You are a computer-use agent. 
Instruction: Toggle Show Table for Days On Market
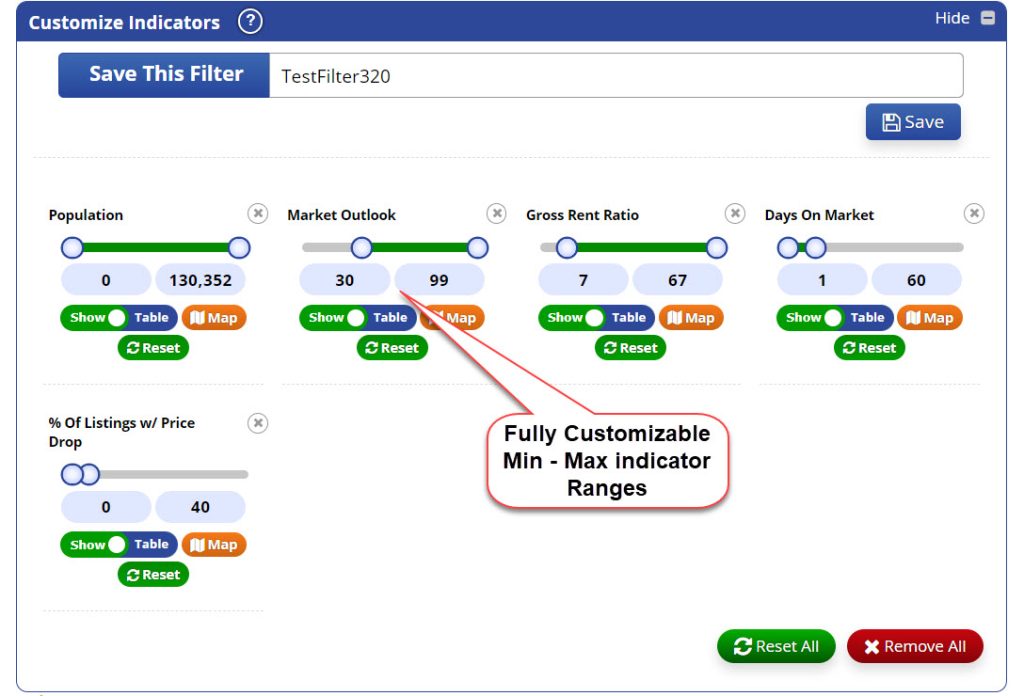(x=835, y=318)
